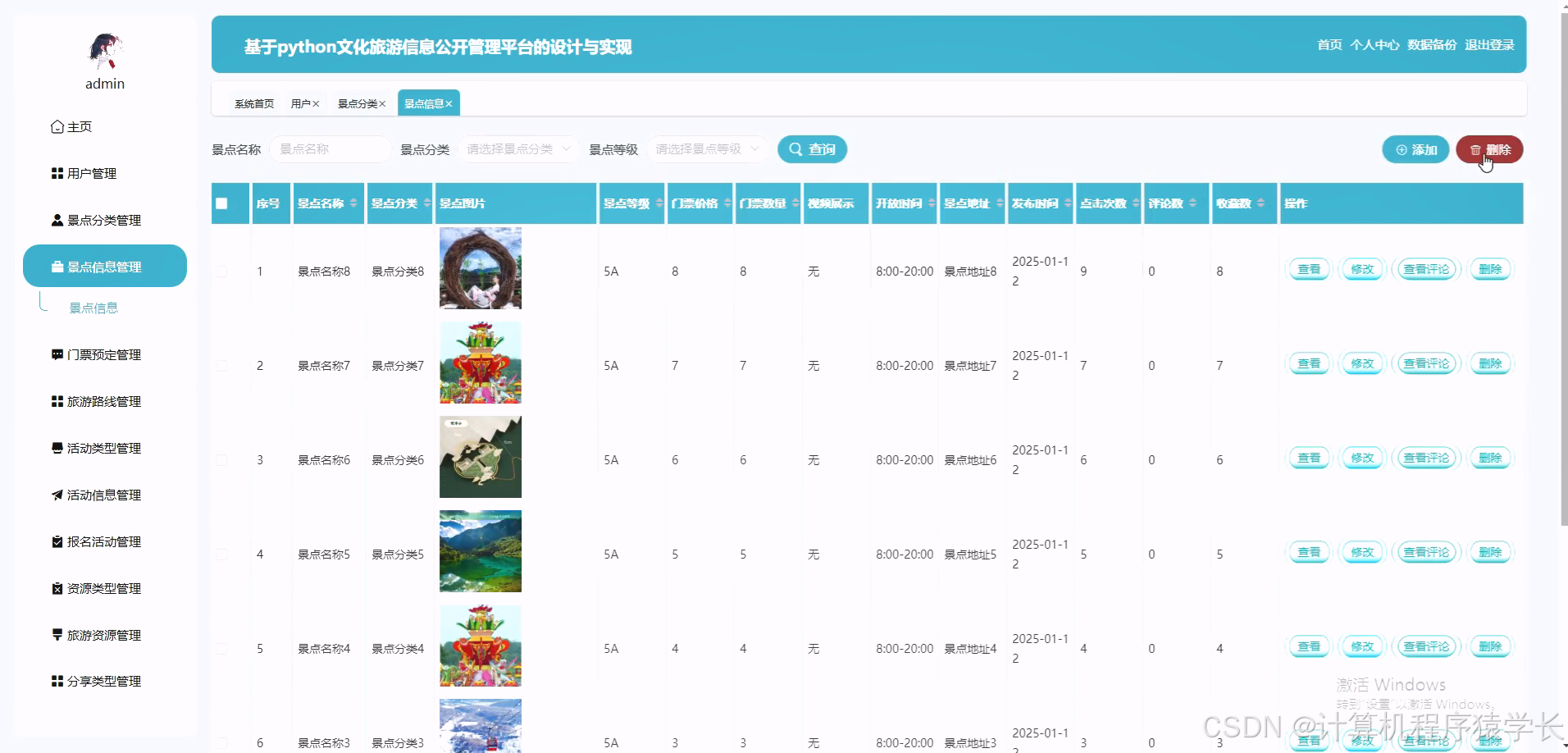The image size is (1568, 753).
Task: Sort by the 开放时间 column arrows
Action: tap(932, 203)
